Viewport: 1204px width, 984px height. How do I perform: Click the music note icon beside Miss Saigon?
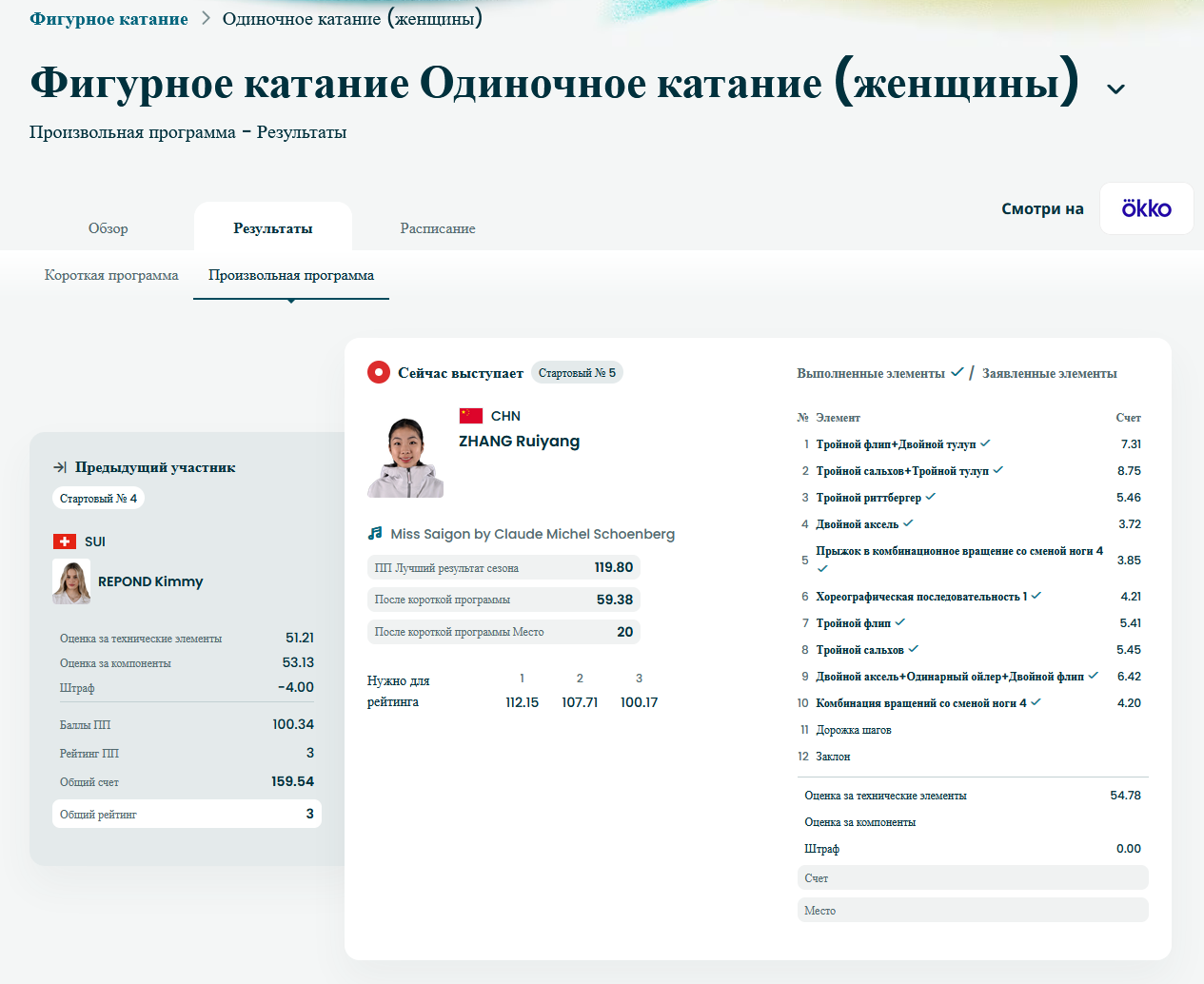pyautogui.click(x=375, y=534)
